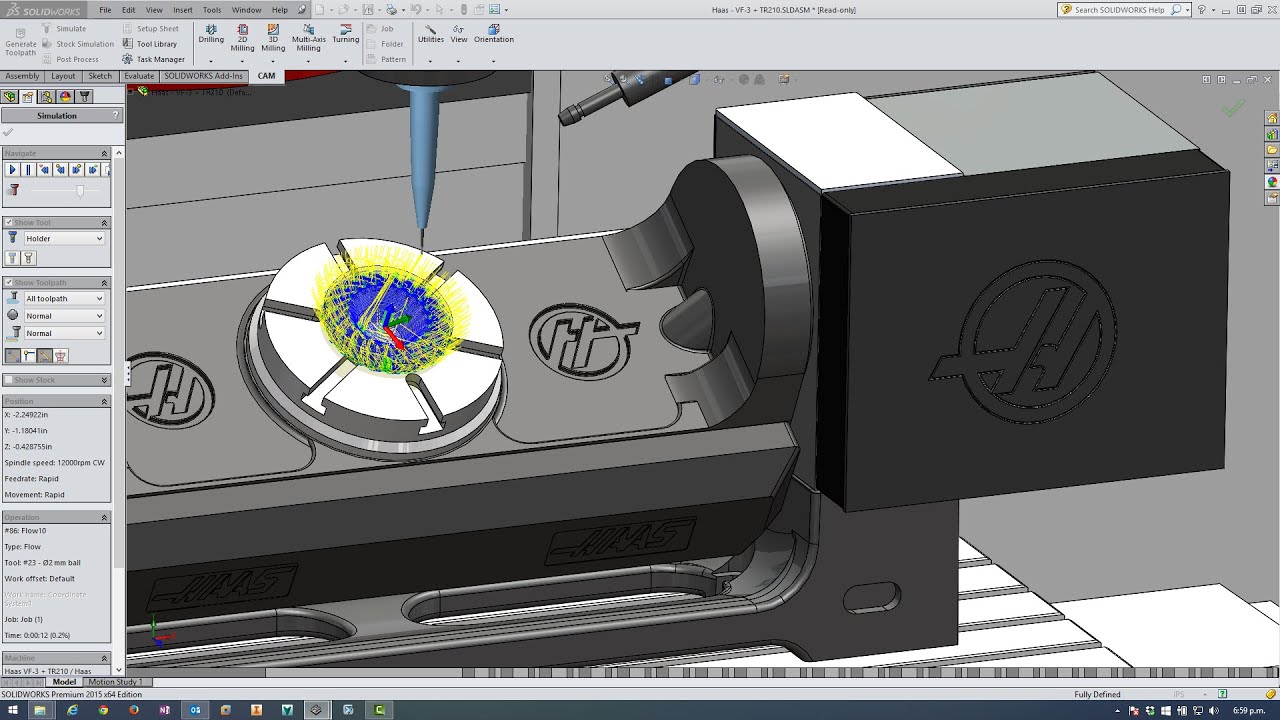This screenshot has height=720, width=1280.
Task: Toggle the Show Toolpath checkbox
Action: tap(9, 283)
